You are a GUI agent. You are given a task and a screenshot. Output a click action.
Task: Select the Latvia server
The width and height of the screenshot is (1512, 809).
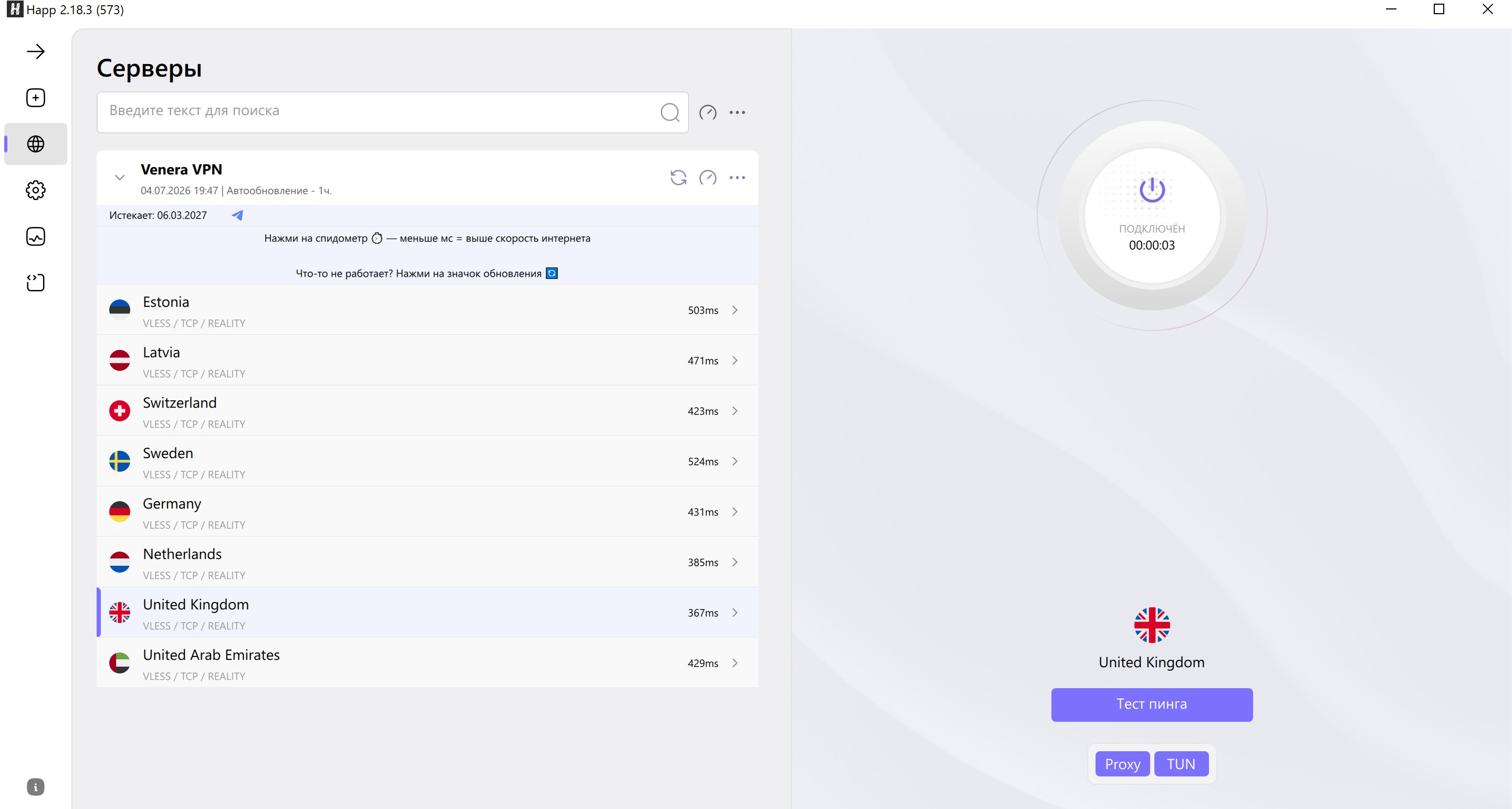[427, 360]
